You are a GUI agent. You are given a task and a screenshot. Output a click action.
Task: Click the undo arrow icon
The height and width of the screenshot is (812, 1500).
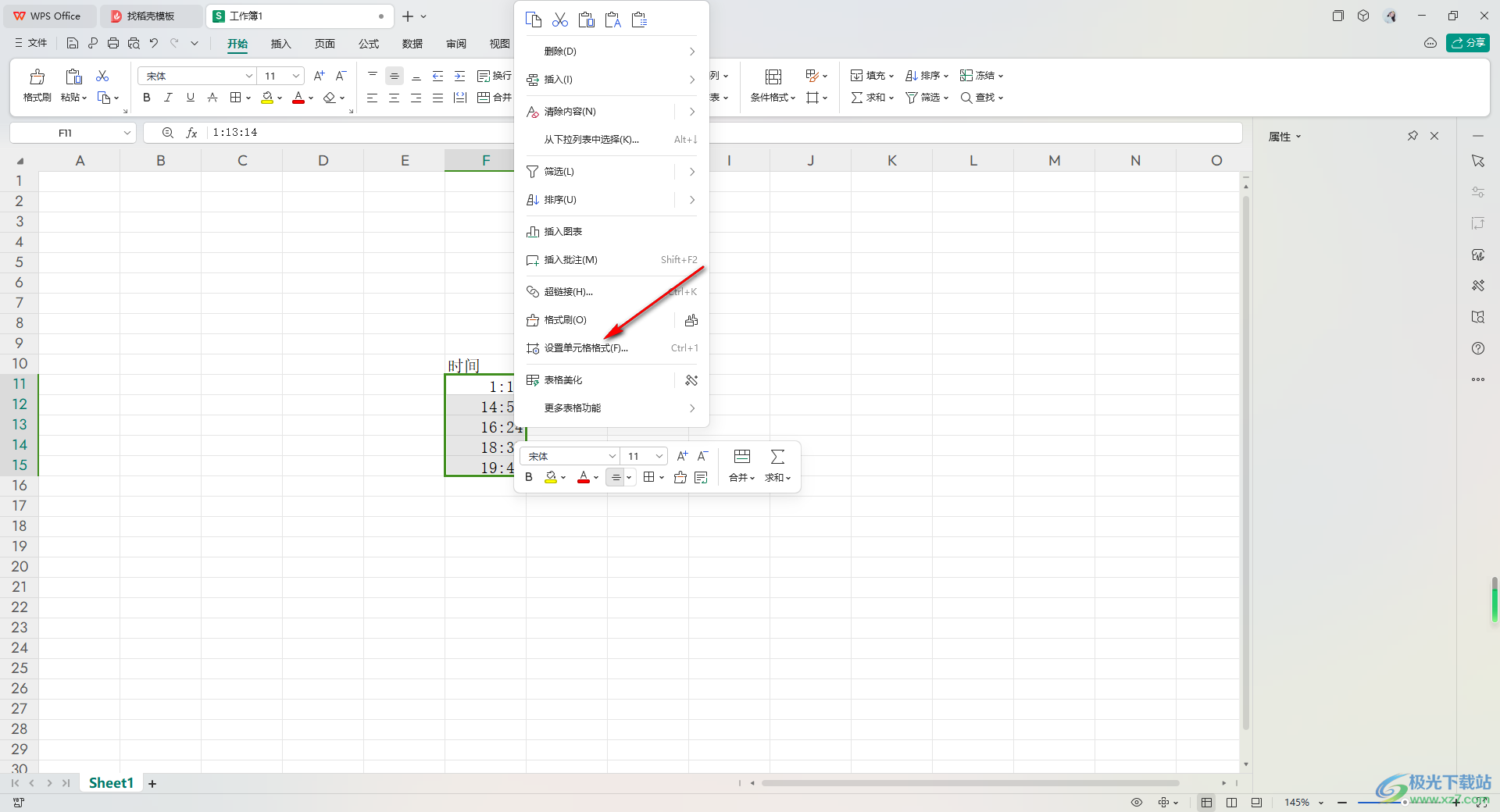pyautogui.click(x=154, y=44)
